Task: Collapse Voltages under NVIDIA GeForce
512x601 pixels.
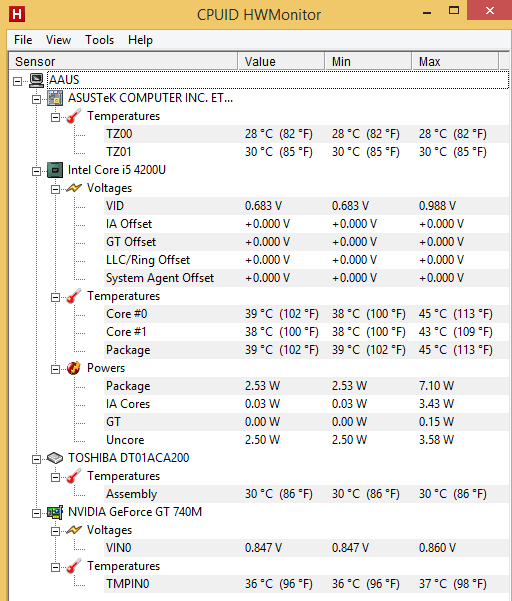Action: click(x=56, y=531)
